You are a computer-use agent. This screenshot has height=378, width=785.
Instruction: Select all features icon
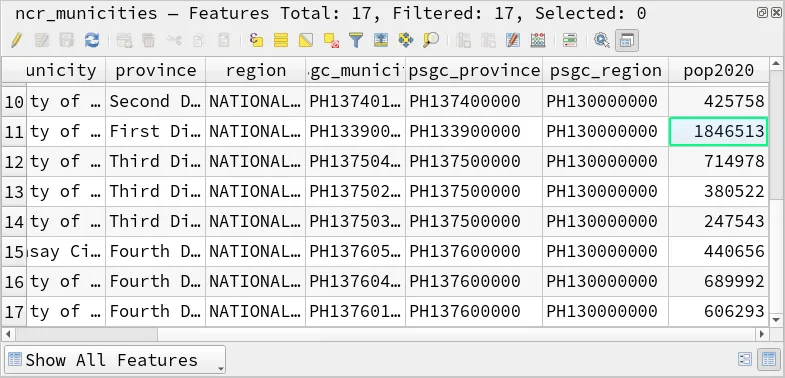point(281,41)
